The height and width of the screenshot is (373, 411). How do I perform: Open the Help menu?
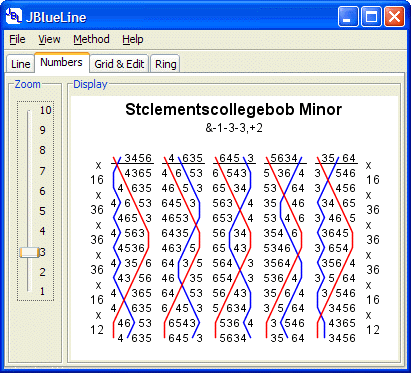(x=133, y=39)
